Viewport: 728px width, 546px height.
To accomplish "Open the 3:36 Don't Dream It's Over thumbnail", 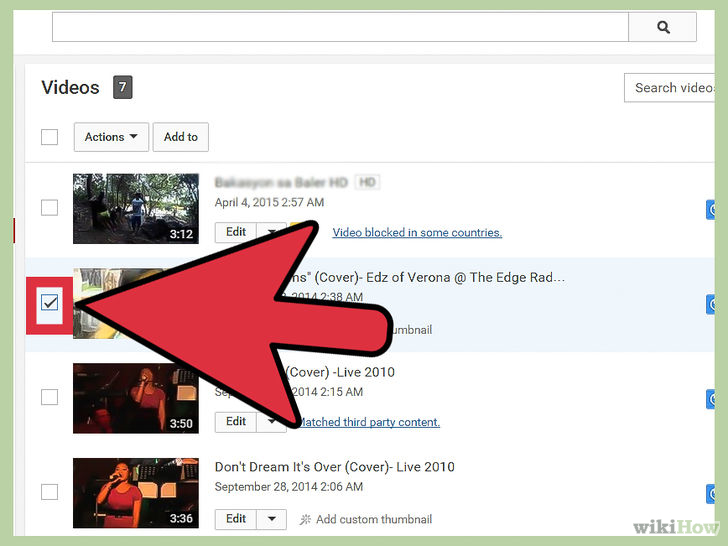I will (x=136, y=493).
